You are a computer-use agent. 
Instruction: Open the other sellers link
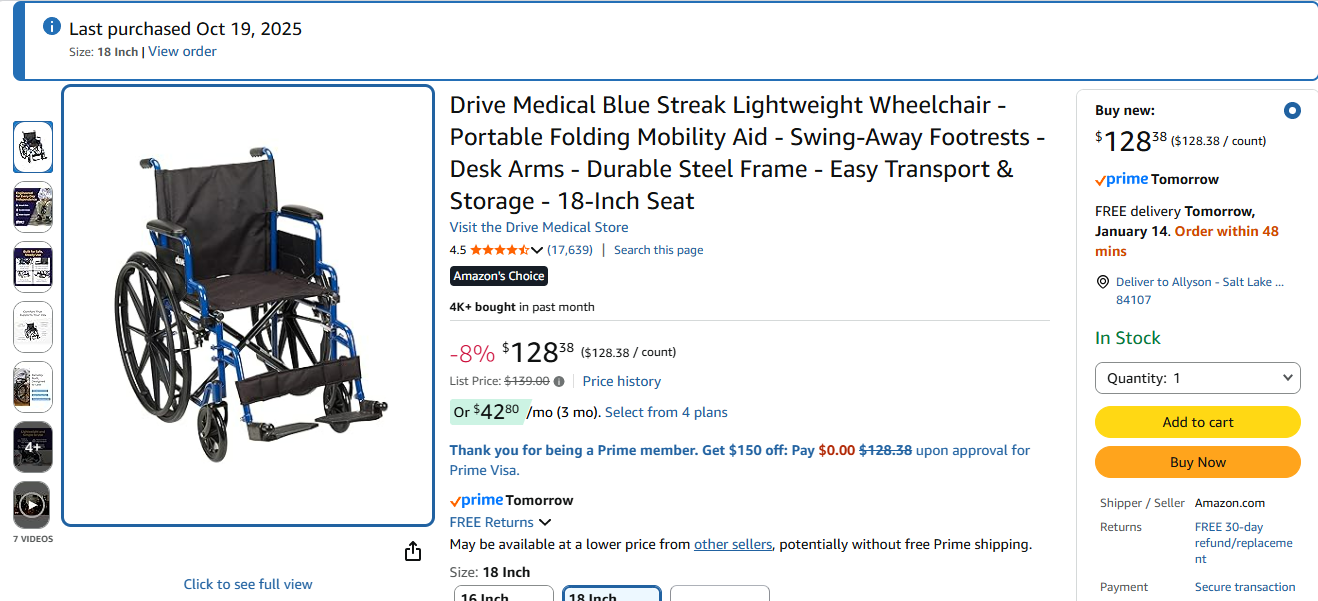coord(733,544)
